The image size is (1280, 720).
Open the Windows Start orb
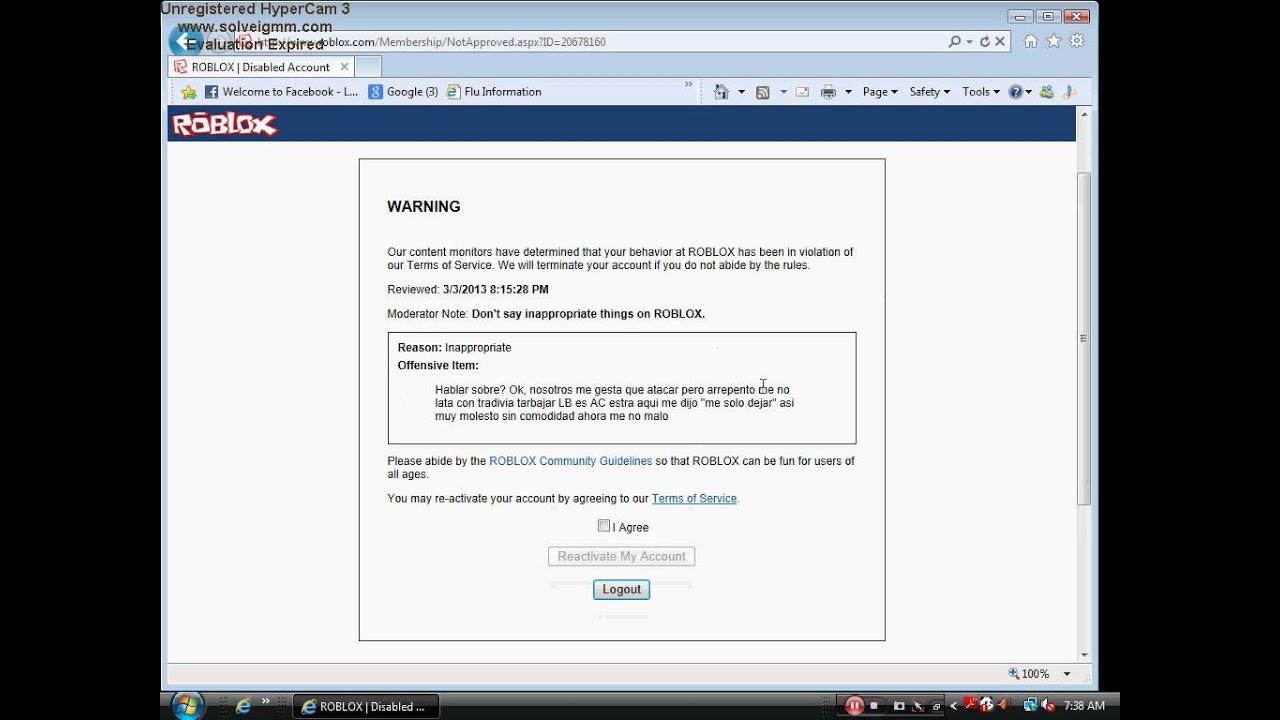pos(188,705)
